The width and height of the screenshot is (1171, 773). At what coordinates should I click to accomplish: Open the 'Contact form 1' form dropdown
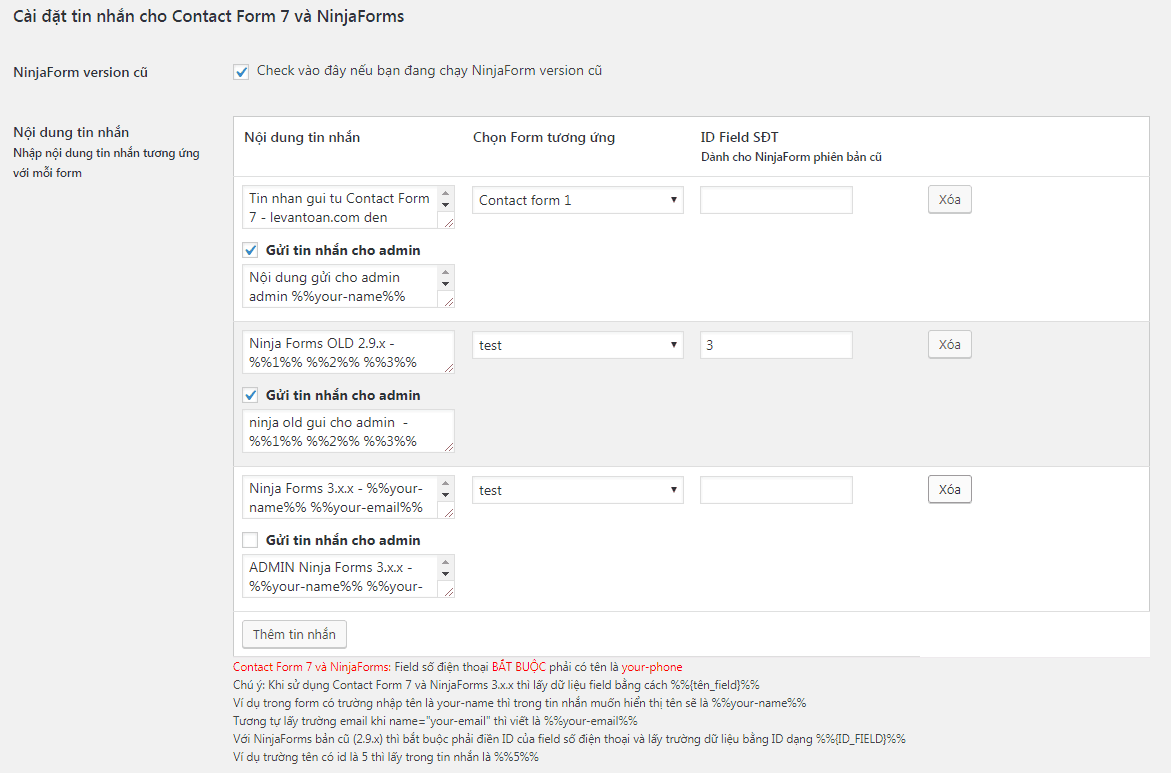(577, 200)
